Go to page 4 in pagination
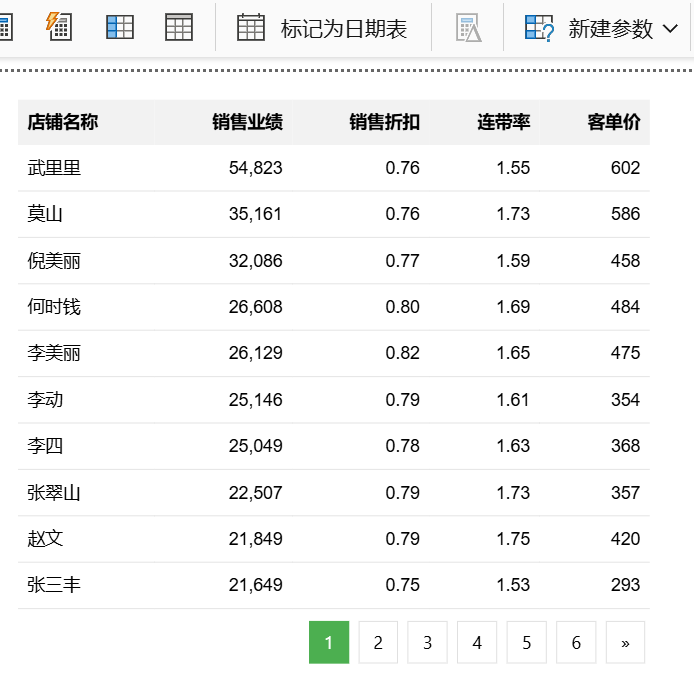This screenshot has width=694, height=688. 477,642
